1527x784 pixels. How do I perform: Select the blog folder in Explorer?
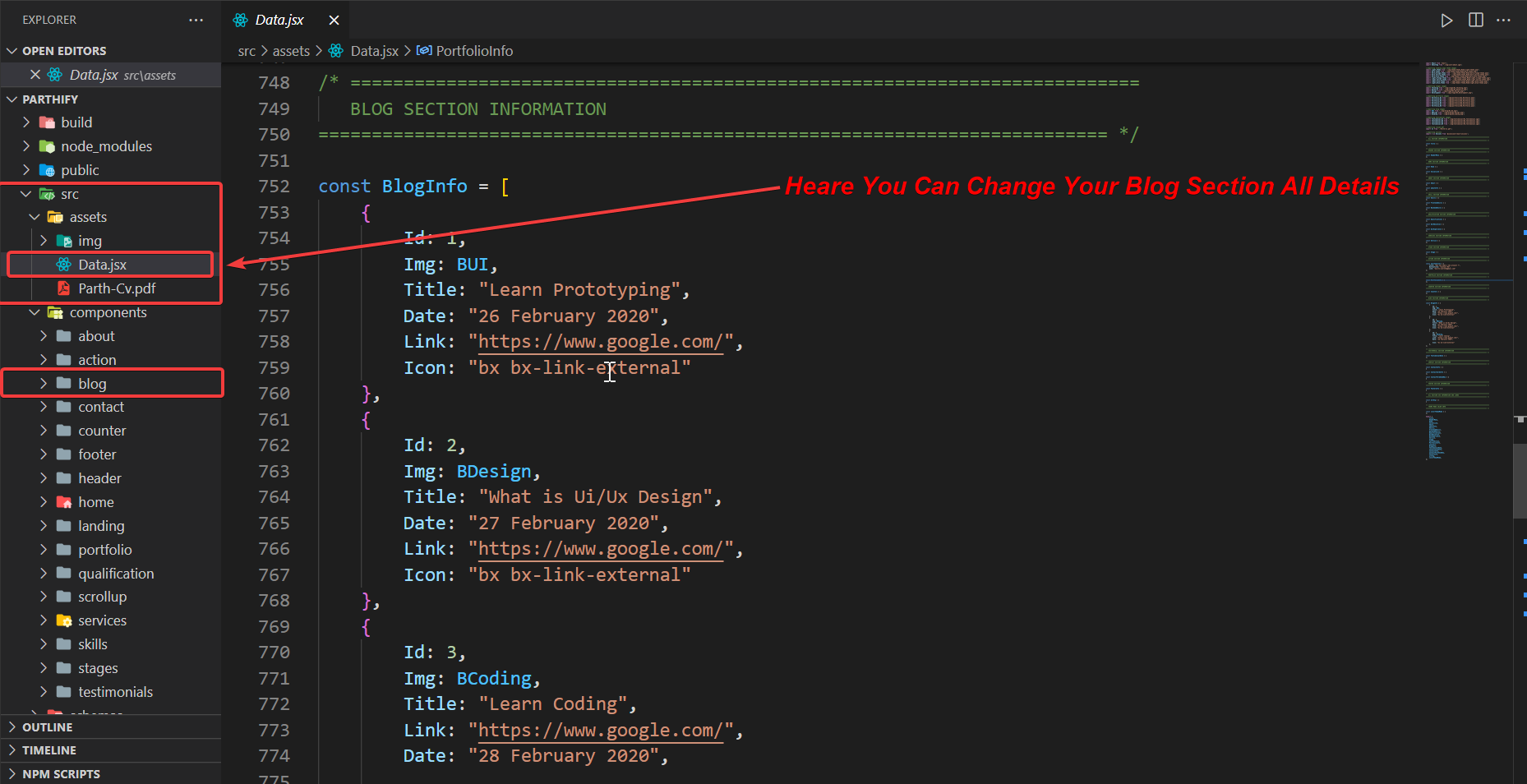[x=90, y=383]
